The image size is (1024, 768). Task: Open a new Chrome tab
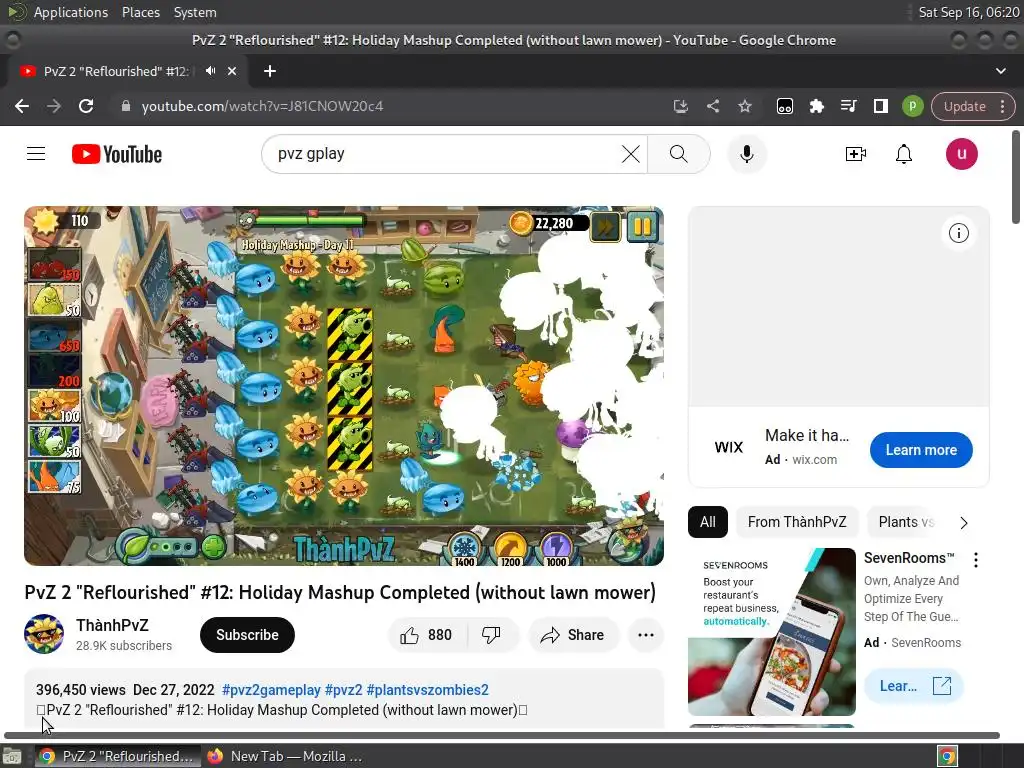point(270,71)
